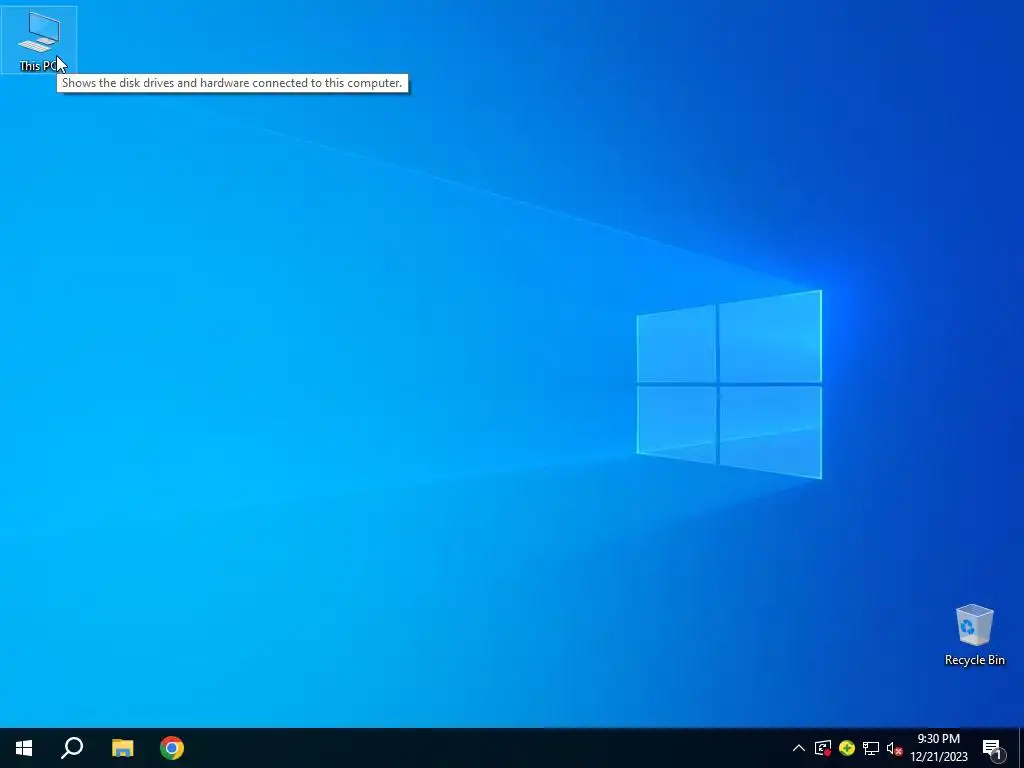Image resolution: width=1024 pixels, height=768 pixels.
Task: Launch Google Chrome from taskbar
Action: tap(172, 748)
